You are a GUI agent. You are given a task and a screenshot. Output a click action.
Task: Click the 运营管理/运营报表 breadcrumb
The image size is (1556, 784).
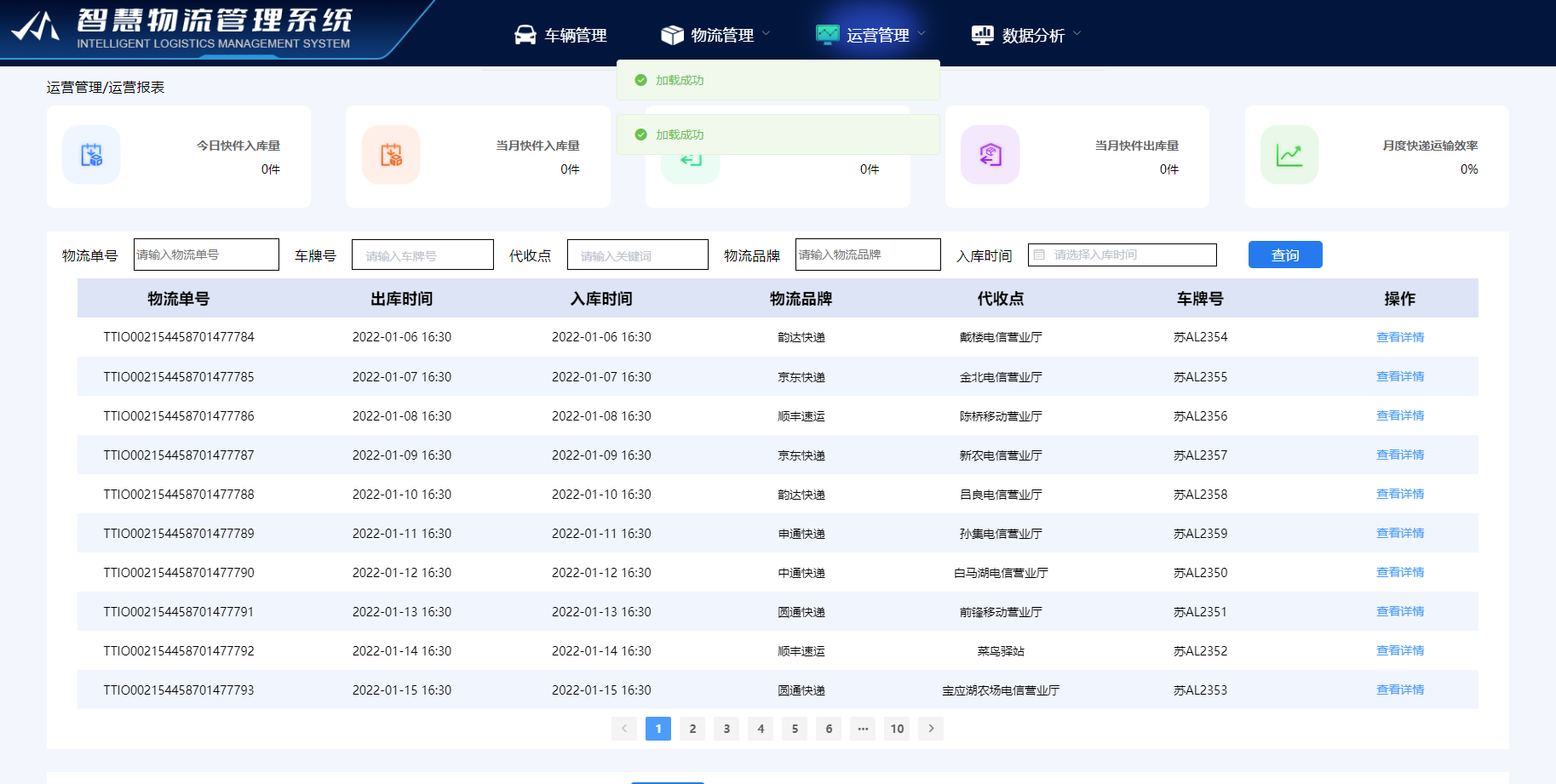pyautogui.click(x=106, y=87)
